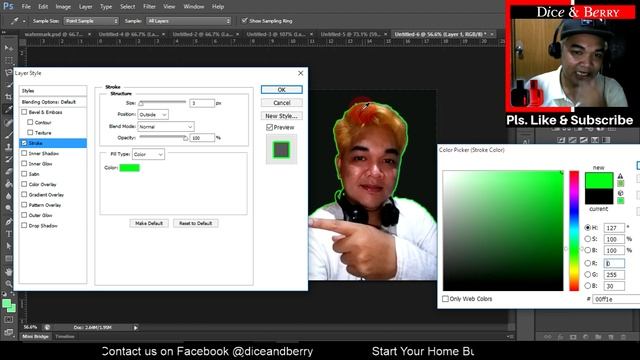The height and width of the screenshot is (360, 640).
Task: Enable Bevel & Emboss effect
Action: (24, 112)
